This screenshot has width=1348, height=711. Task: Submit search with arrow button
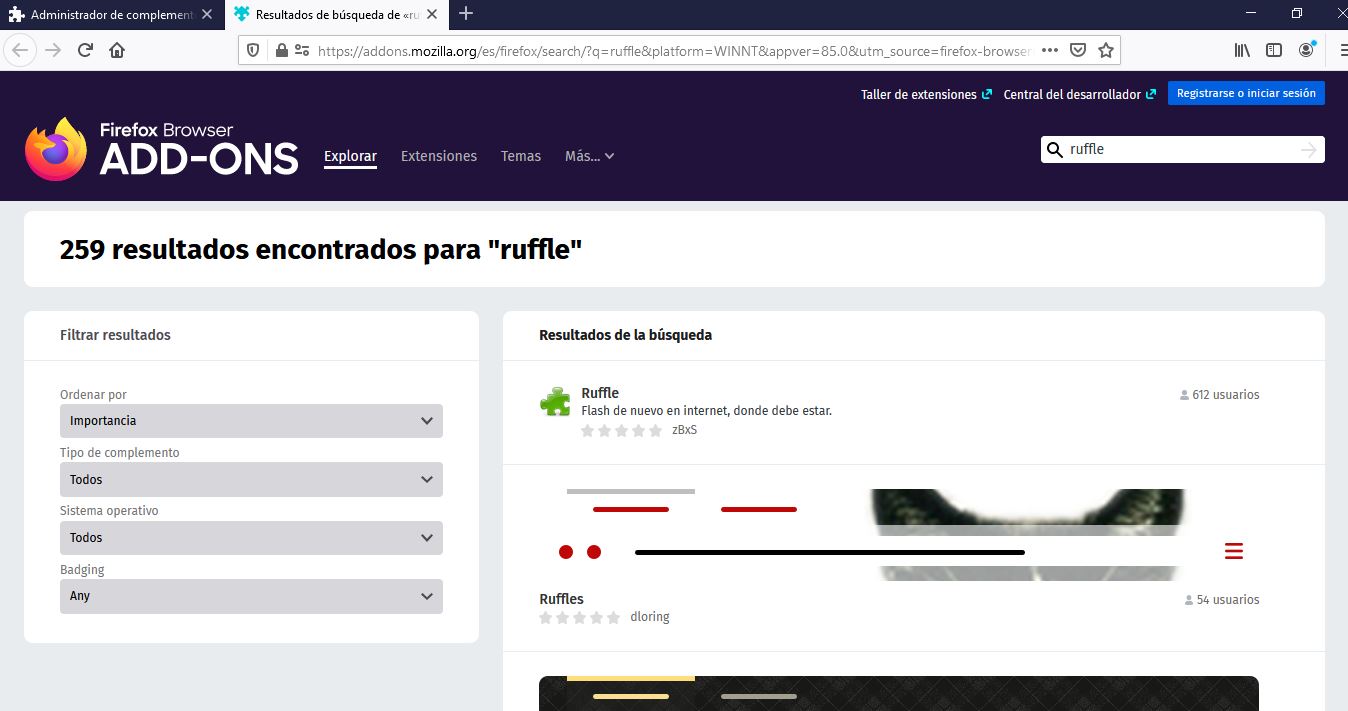(1309, 150)
